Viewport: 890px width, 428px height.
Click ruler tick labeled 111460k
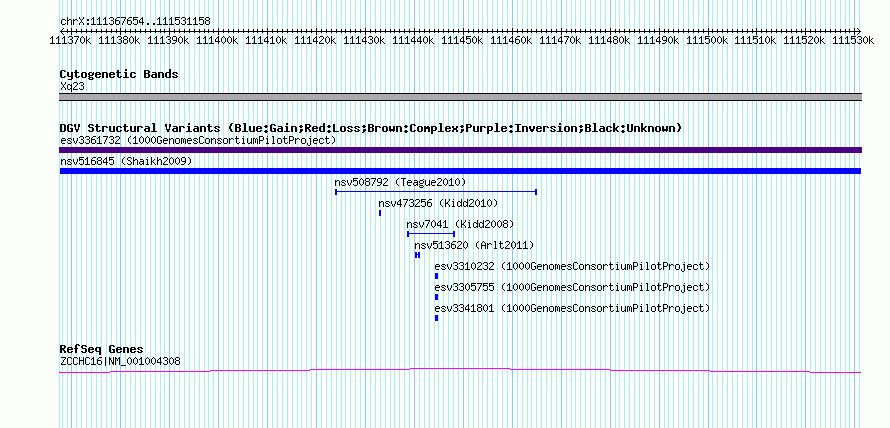510,40
